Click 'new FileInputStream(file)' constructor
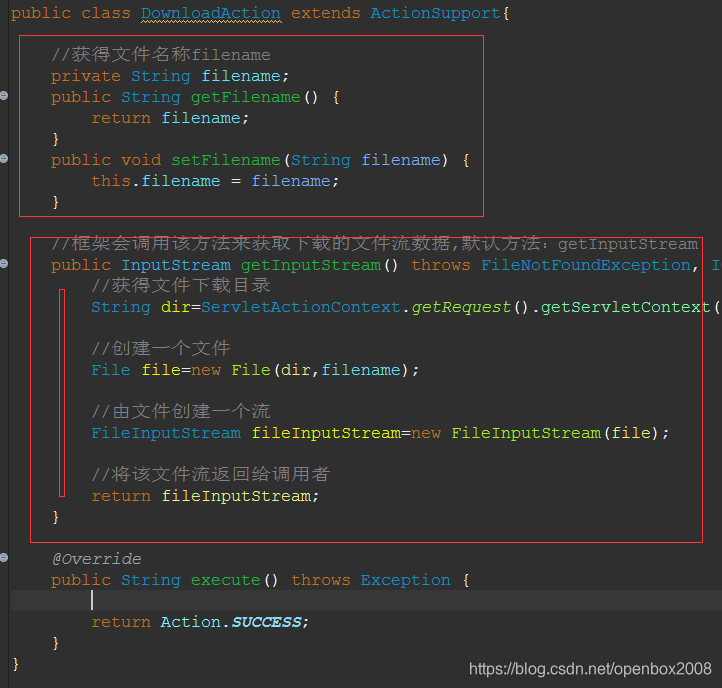Screen dimensions: 722x688 [535, 433]
